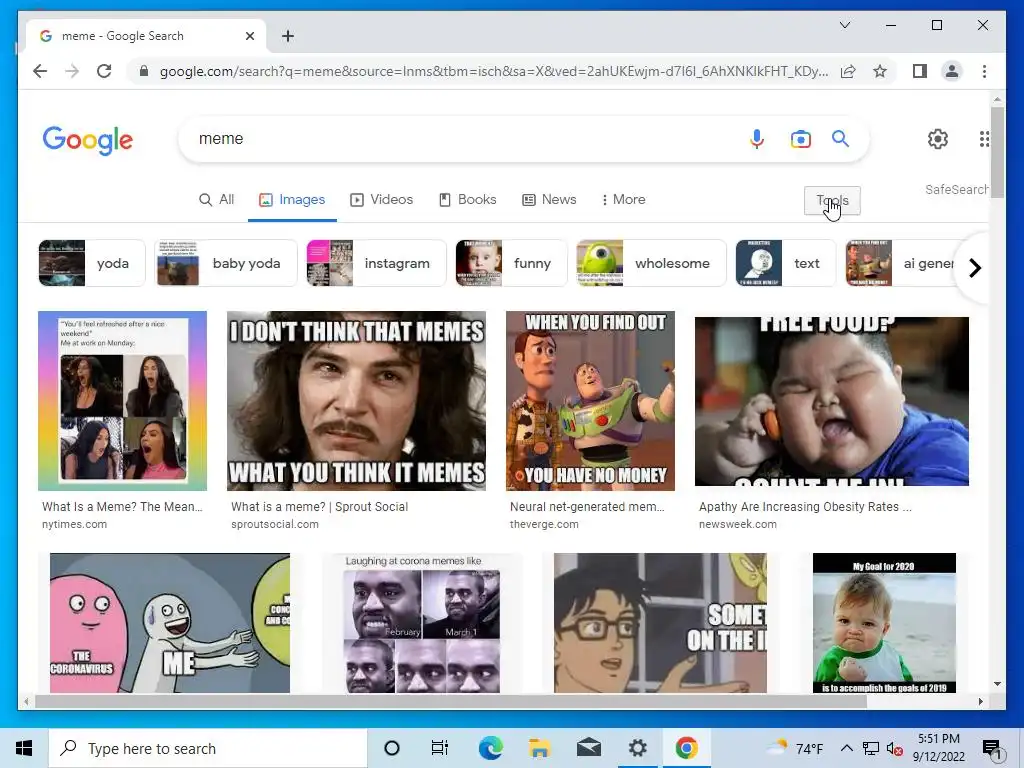This screenshot has height=768, width=1024.
Task: Reload the Google search page
Action: tap(104, 71)
